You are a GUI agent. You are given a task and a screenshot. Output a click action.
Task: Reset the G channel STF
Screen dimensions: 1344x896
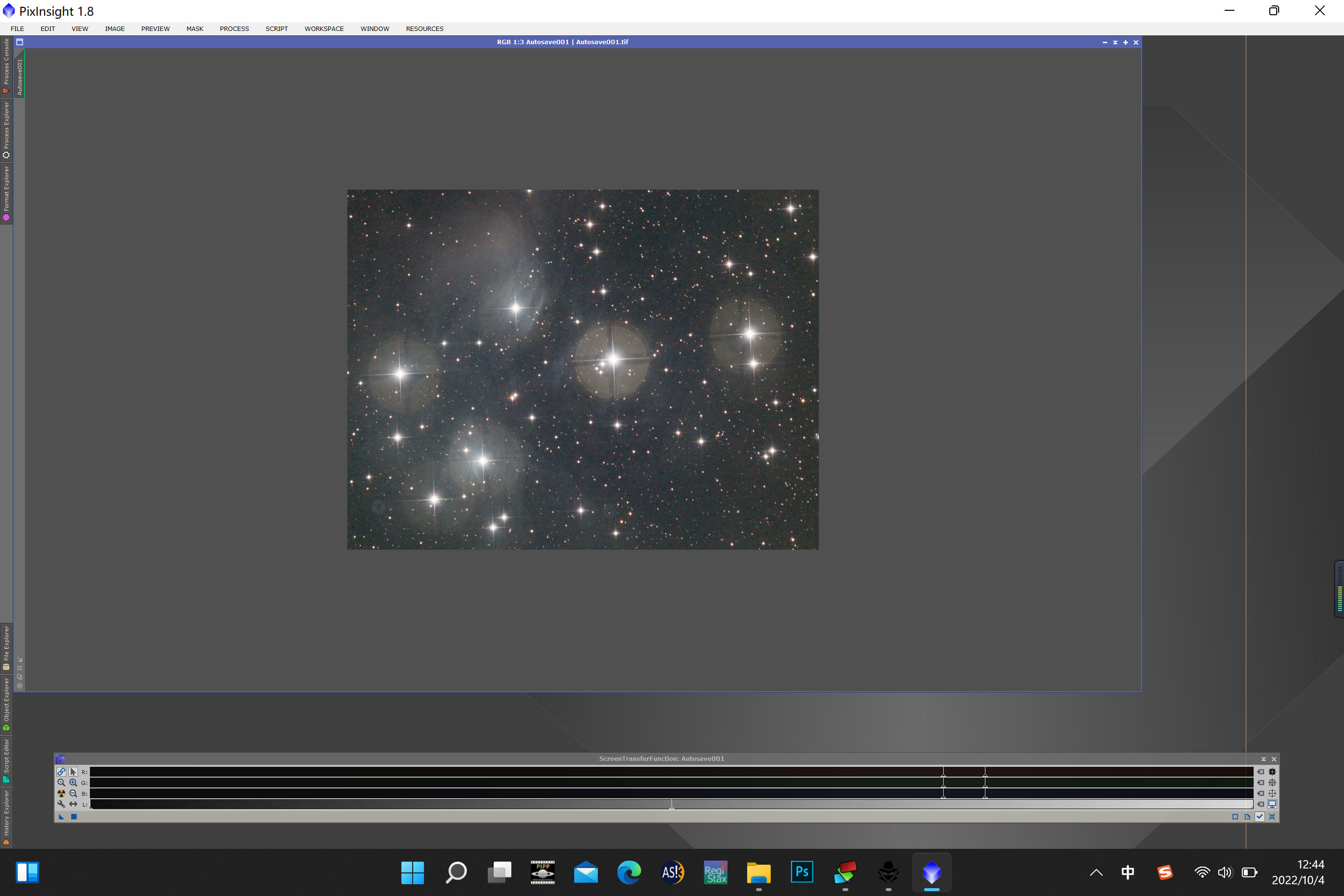click(1260, 783)
